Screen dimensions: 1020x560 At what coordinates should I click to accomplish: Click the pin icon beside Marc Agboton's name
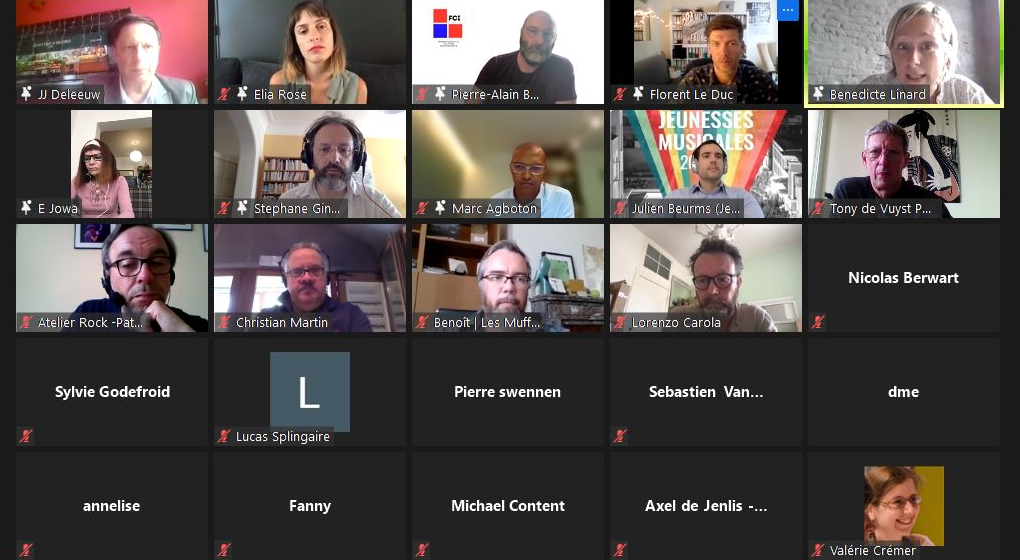440,207
